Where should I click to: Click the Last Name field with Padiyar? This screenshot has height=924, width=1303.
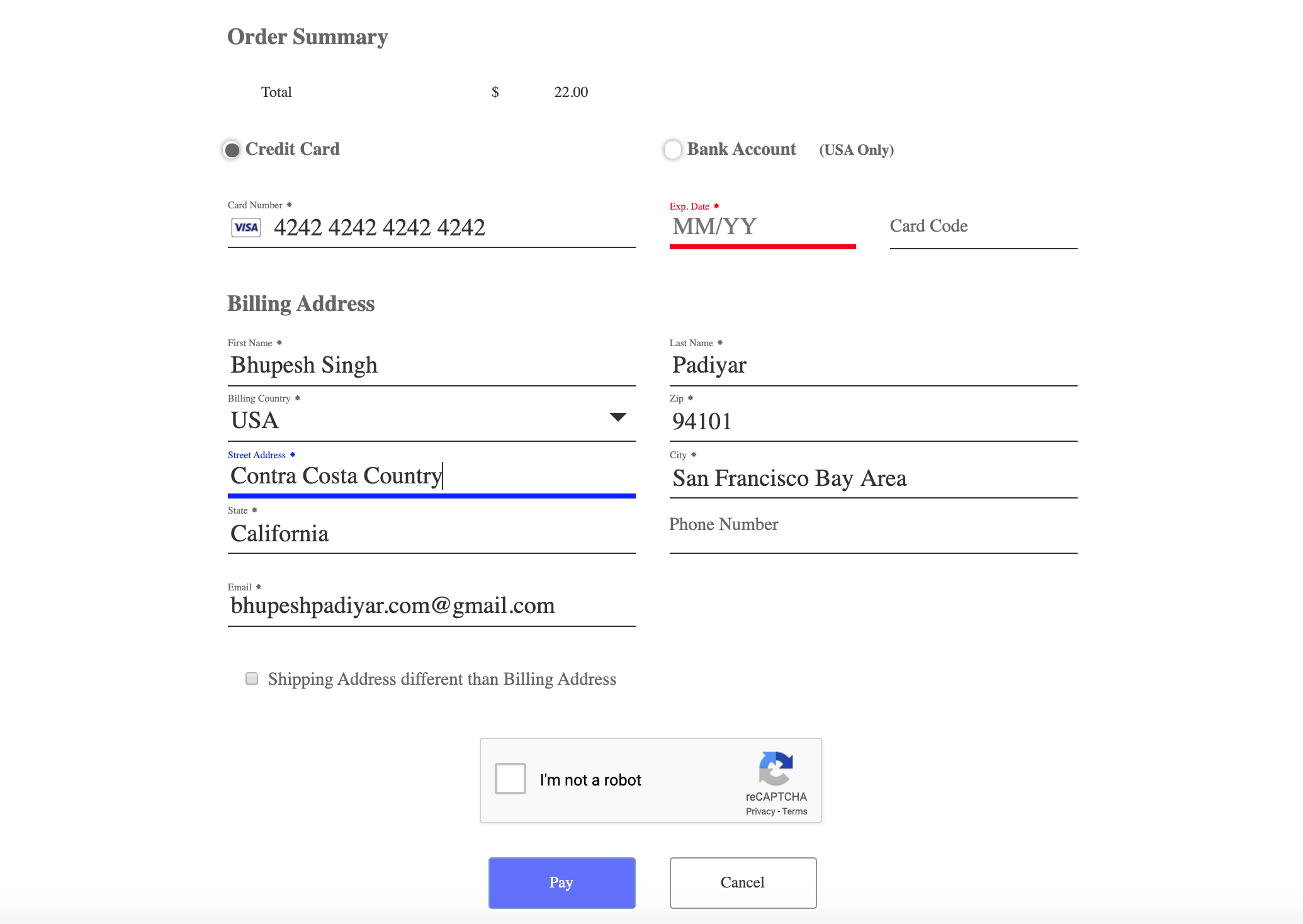click(872, 365)
